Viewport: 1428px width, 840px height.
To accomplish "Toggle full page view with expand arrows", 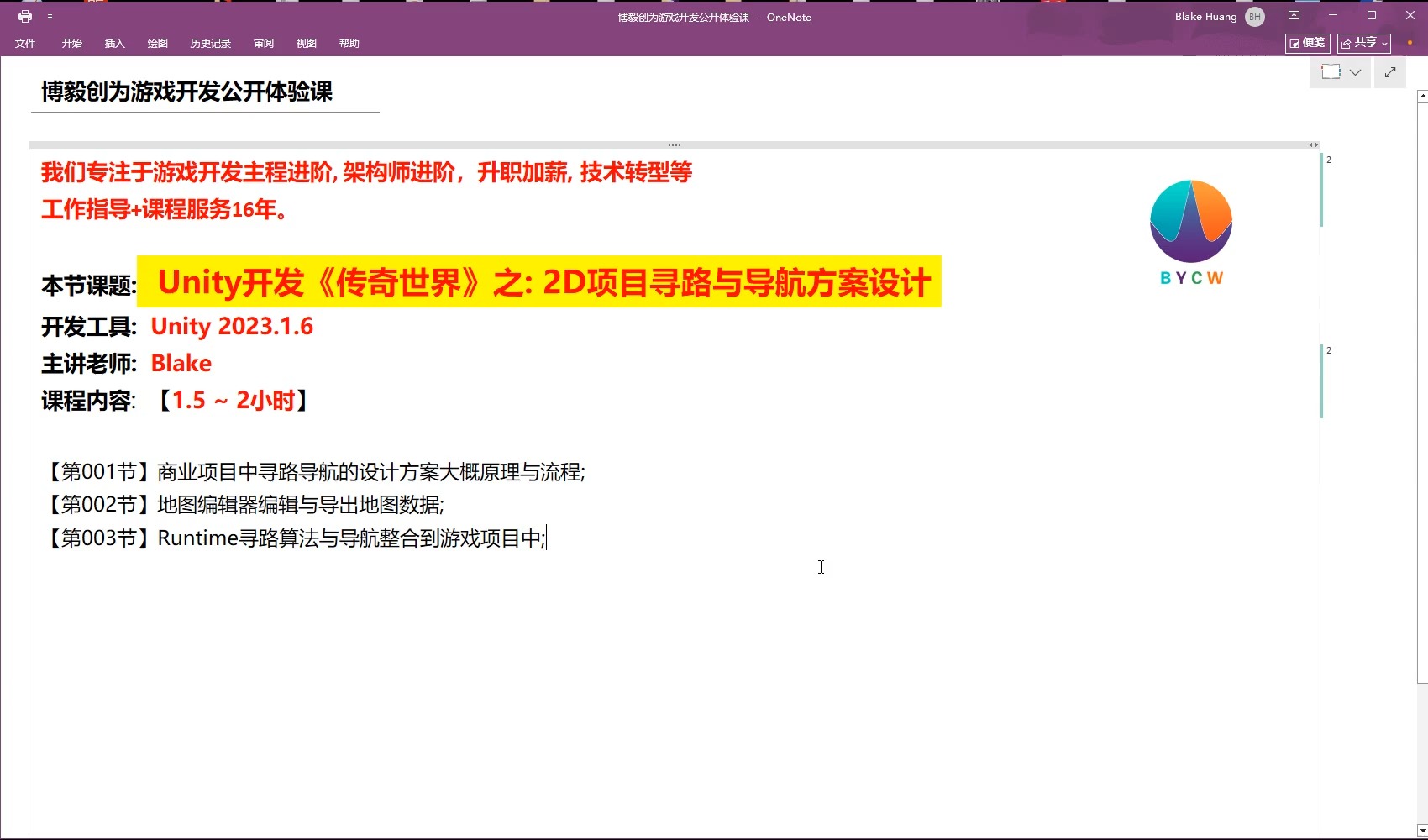I will (1390, 72).
